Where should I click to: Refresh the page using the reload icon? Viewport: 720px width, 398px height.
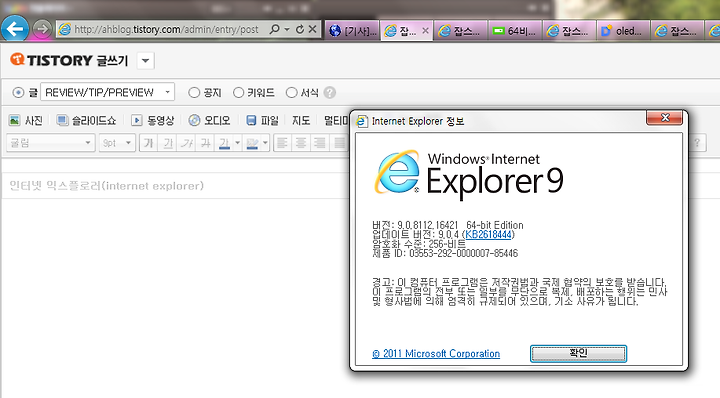[x=300, y=29]
